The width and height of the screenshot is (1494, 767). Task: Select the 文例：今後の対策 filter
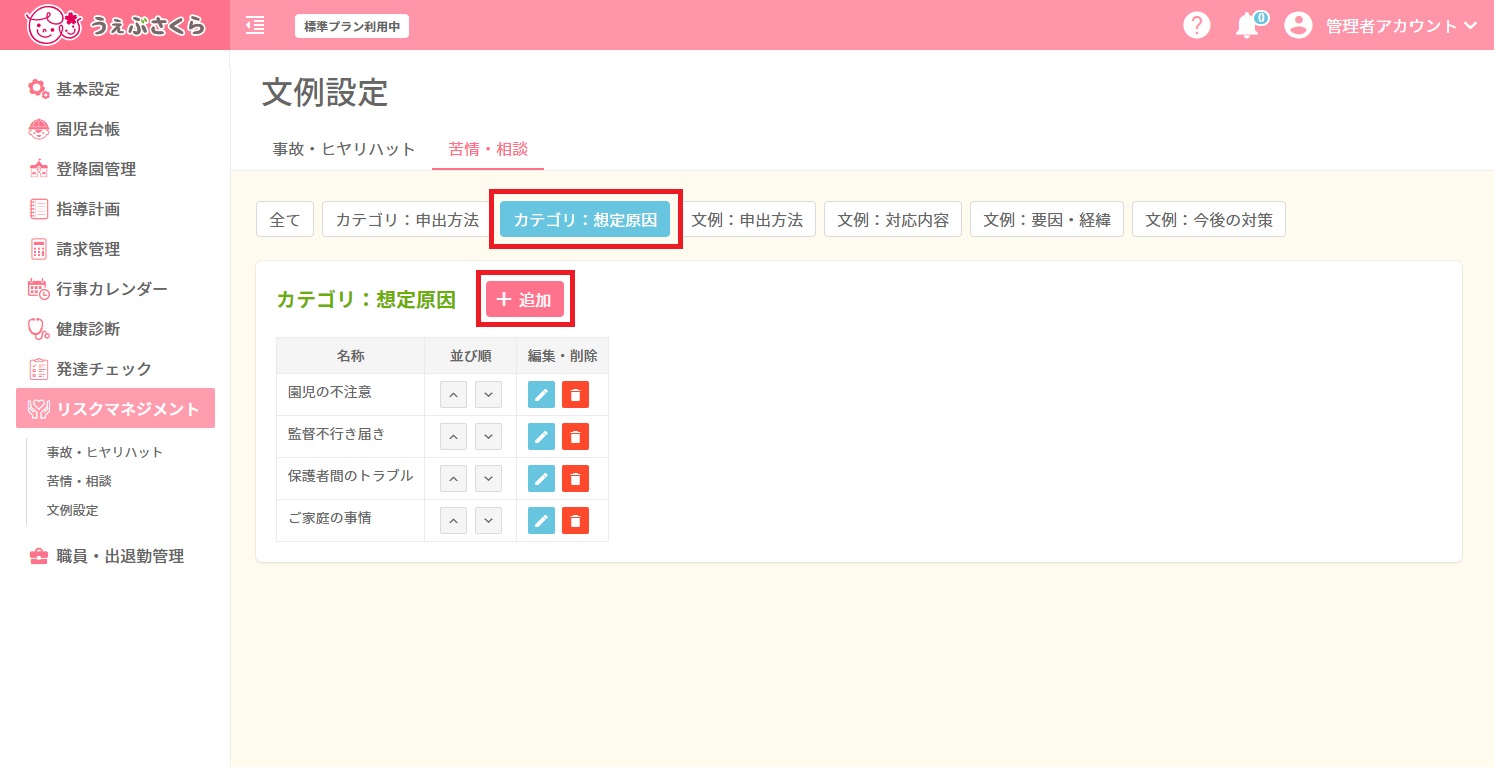[x=1209, y=220]
